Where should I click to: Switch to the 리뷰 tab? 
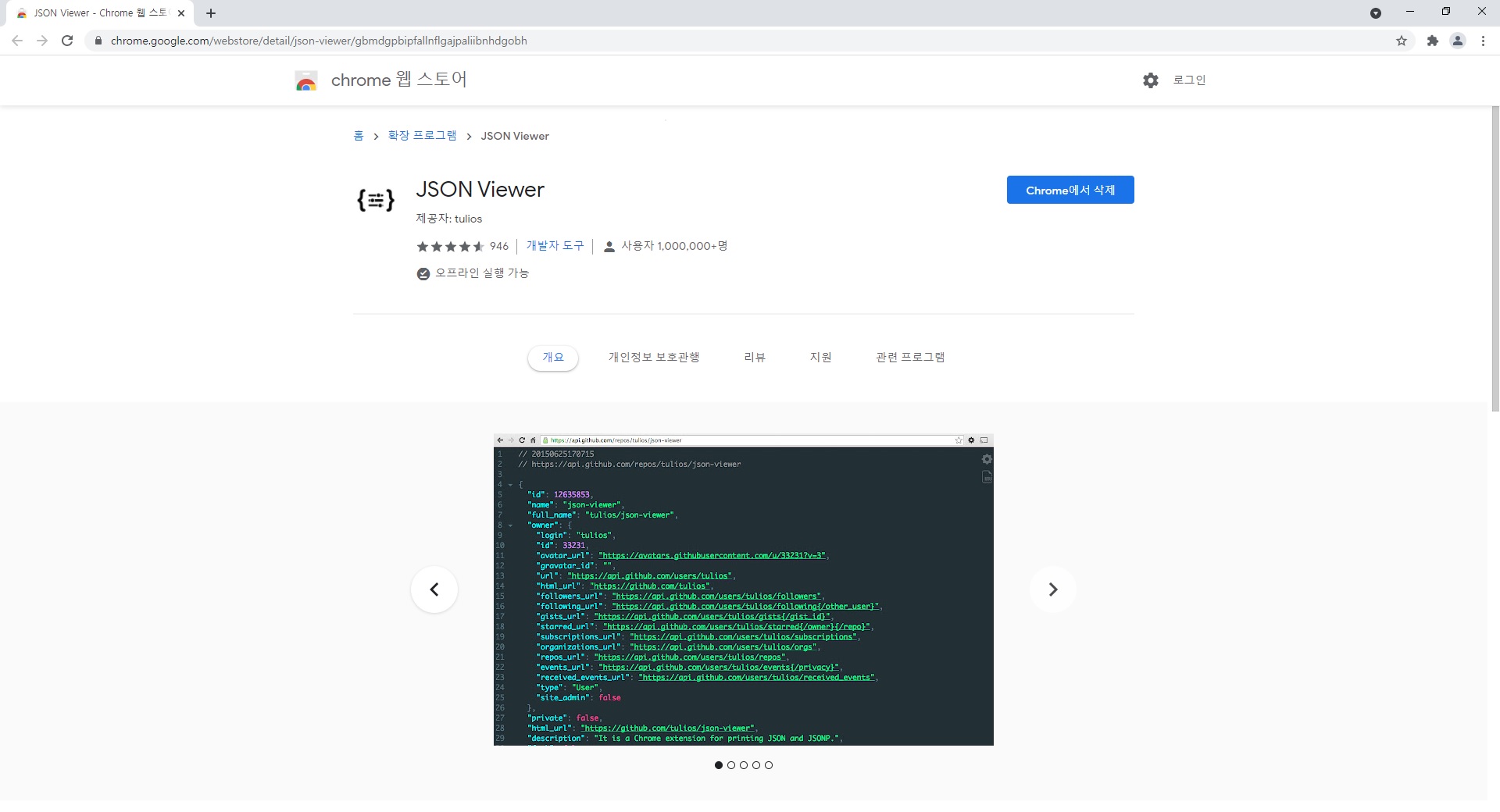click(x=755, y=358)
